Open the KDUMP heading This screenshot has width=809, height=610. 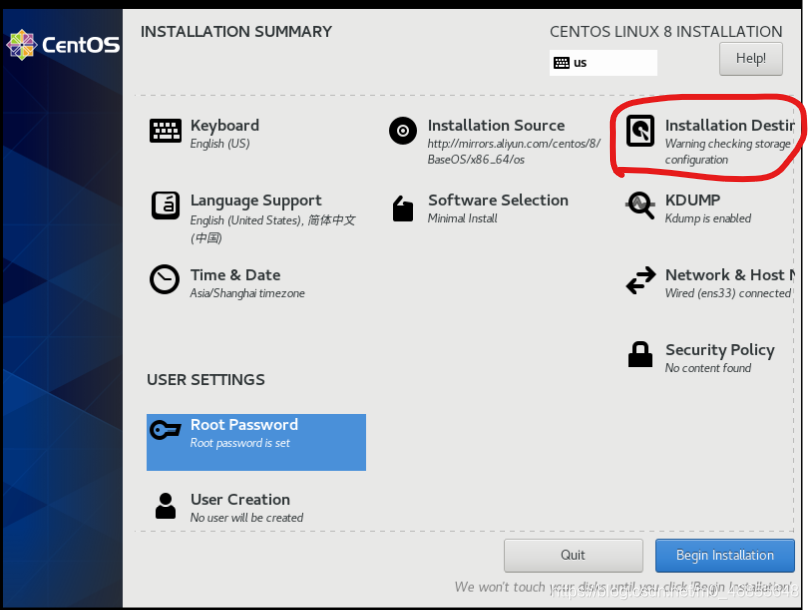pyautogui.click(x=692, y=200)
